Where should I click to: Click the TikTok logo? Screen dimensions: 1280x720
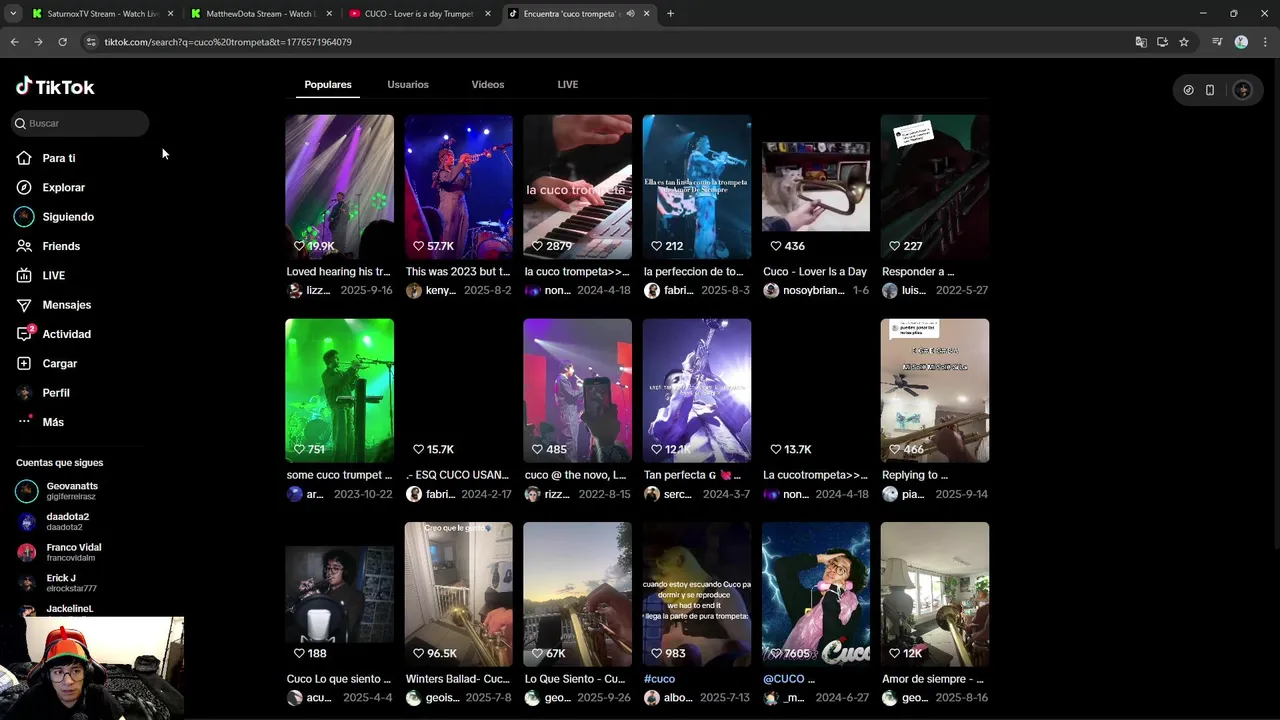(55, 87)
